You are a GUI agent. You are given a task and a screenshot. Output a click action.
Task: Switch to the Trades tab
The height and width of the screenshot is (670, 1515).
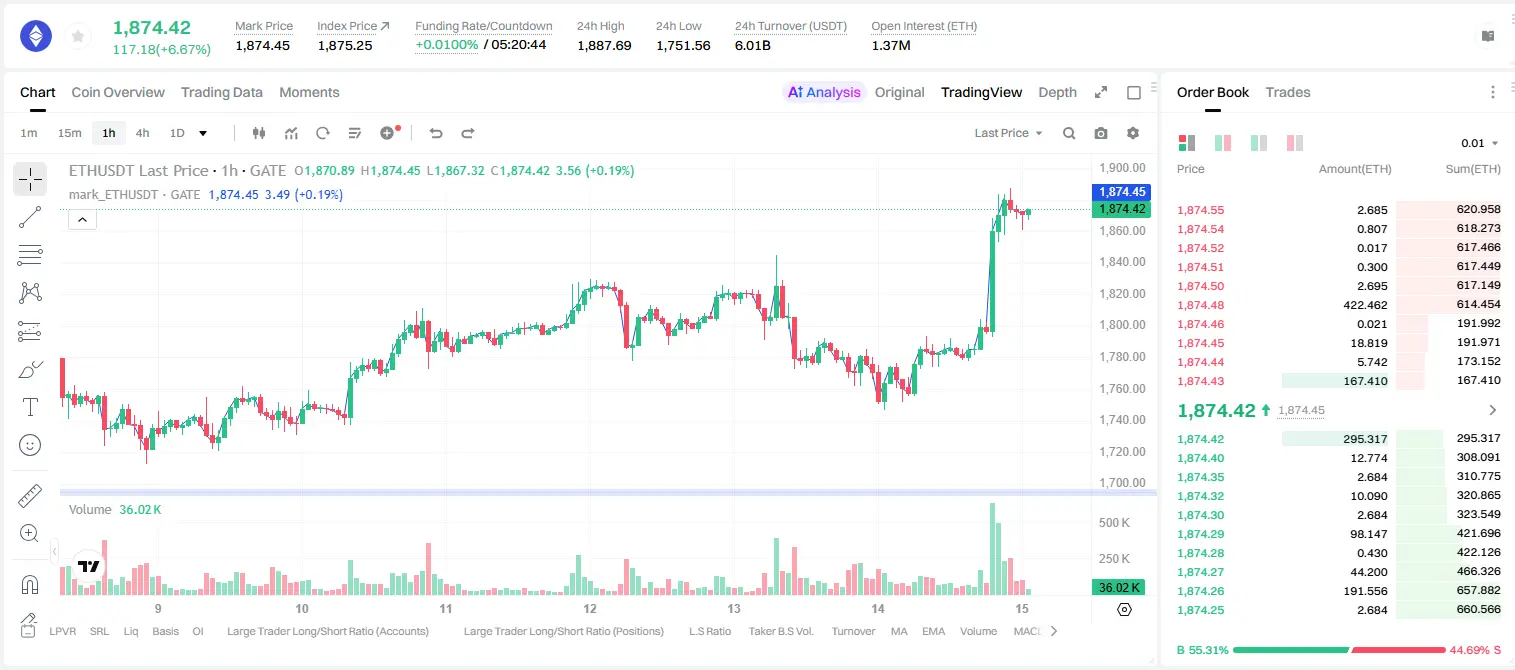tap(1288, 92)
